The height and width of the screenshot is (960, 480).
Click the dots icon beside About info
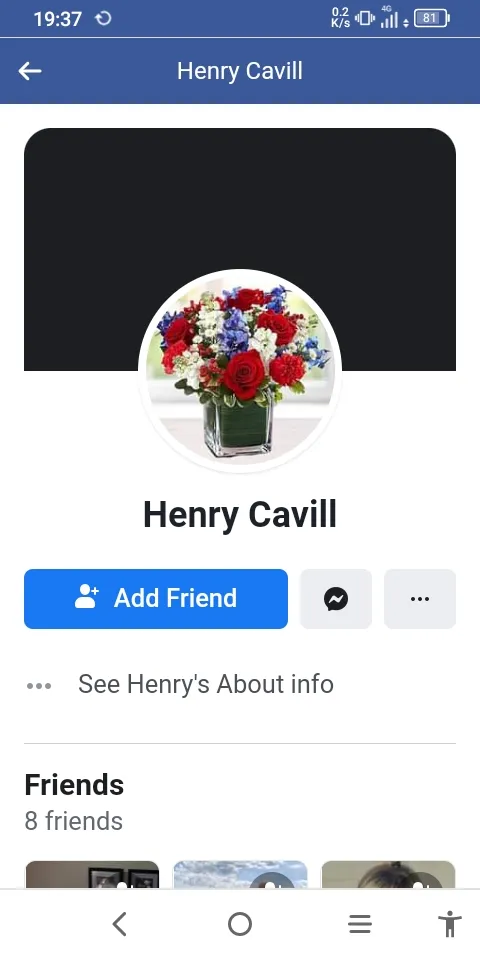tap(39, 686)
